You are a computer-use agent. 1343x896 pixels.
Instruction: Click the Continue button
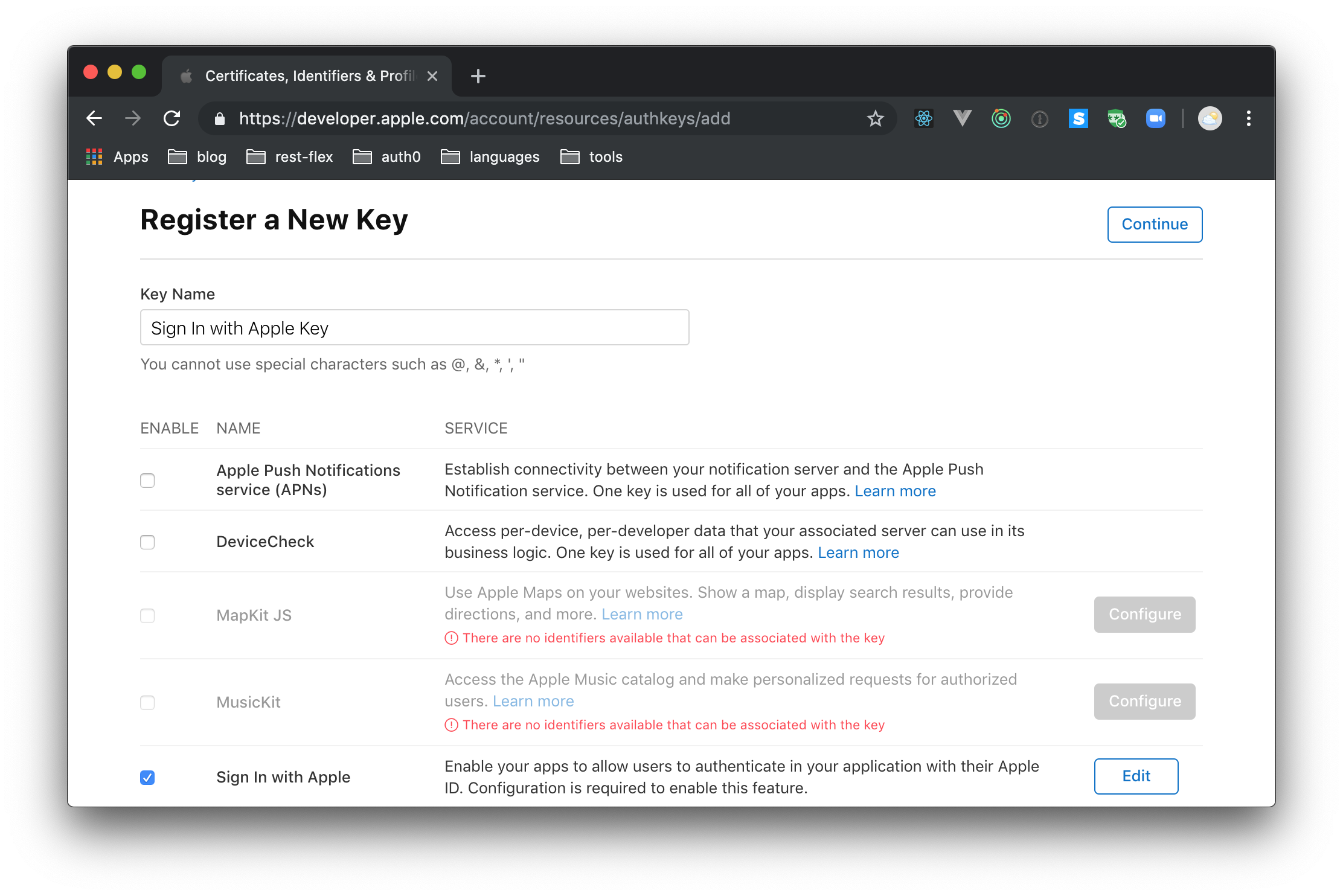[x=1155, y=225]
